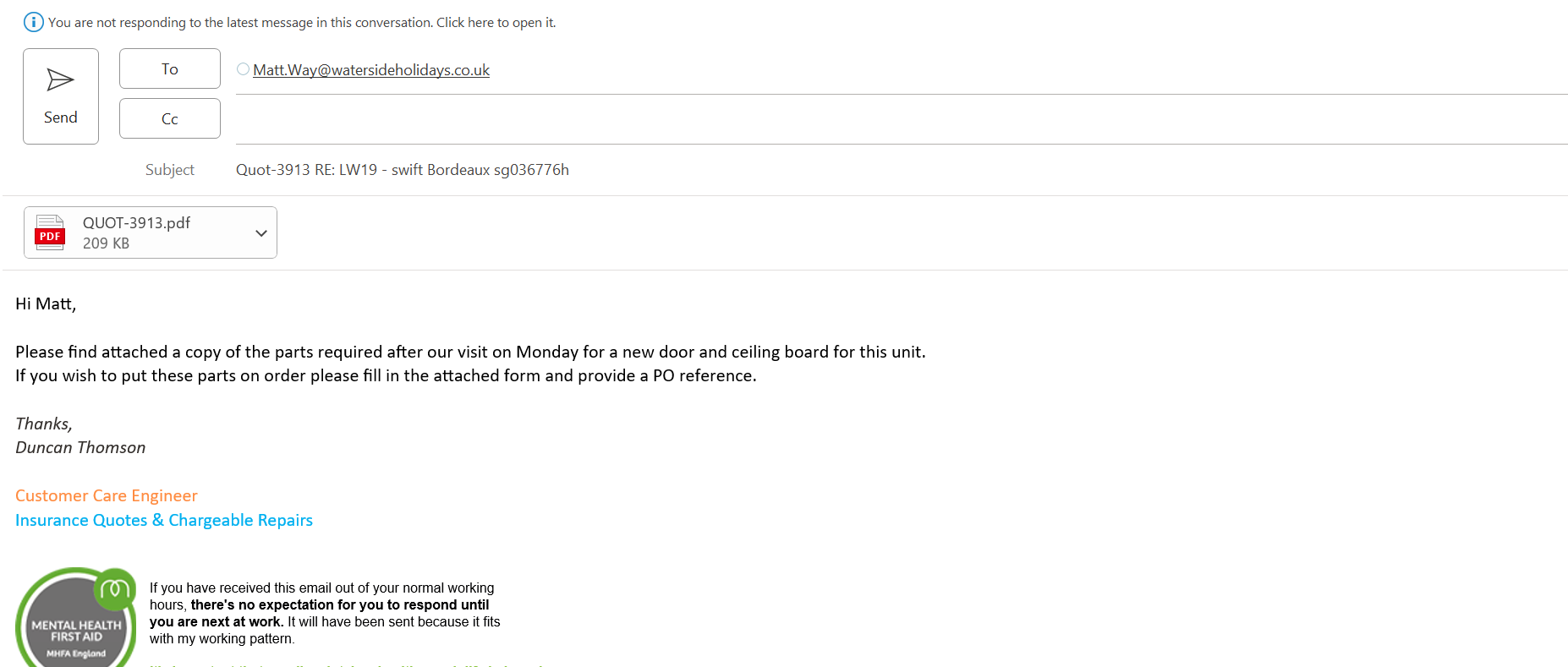1568x667 pixels.
Task: Place cursor in the 'Hi Matt,' greeting line
Action: click(46, 304)
